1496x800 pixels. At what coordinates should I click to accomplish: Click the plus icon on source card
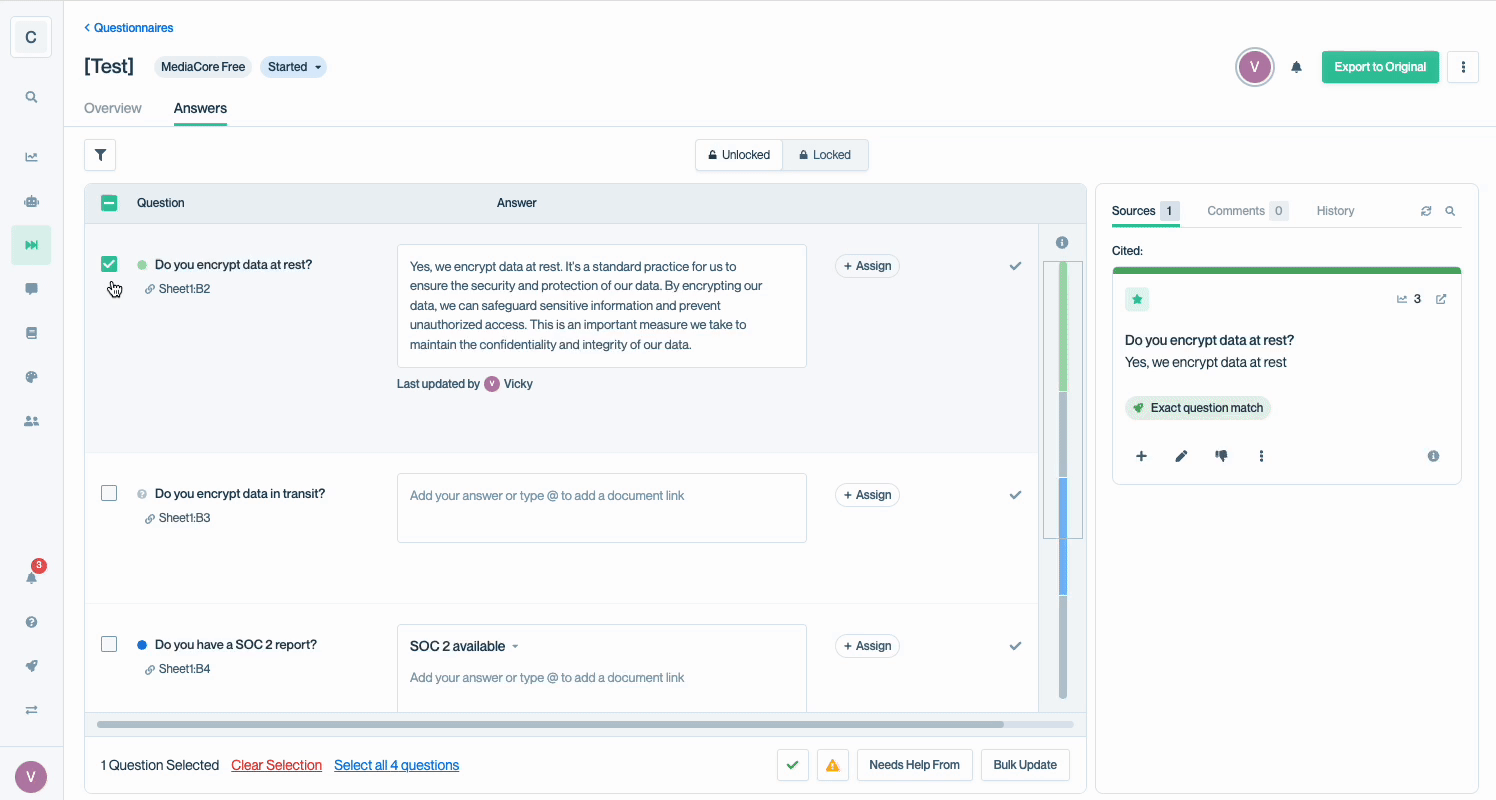pyautogui.click(x=1141, y=456)
